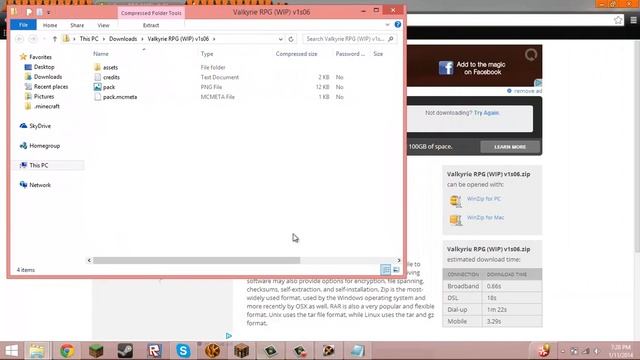The height and width of the screenshot is (360, 640).
Task: Open Quick Access Toolbar dropdown
Action: (48, 13)
